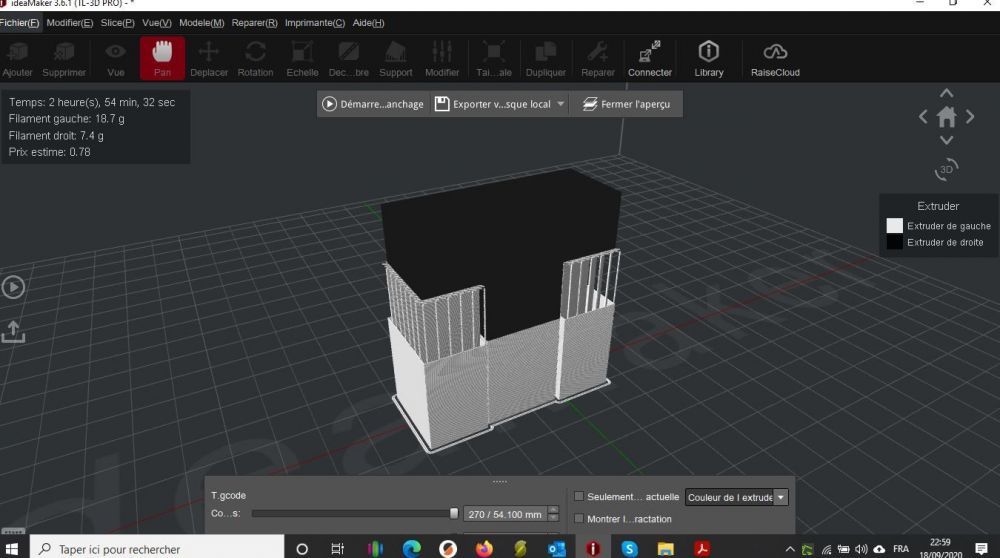Click the layer number stepper arrows

tap(553, 514)
